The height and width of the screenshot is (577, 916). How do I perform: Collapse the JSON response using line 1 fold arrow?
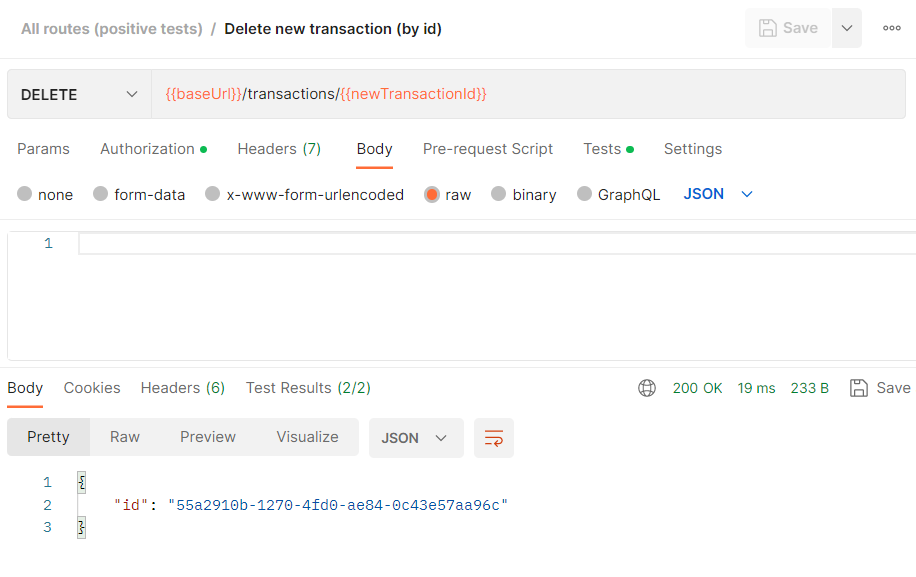(x=80, y=482)
